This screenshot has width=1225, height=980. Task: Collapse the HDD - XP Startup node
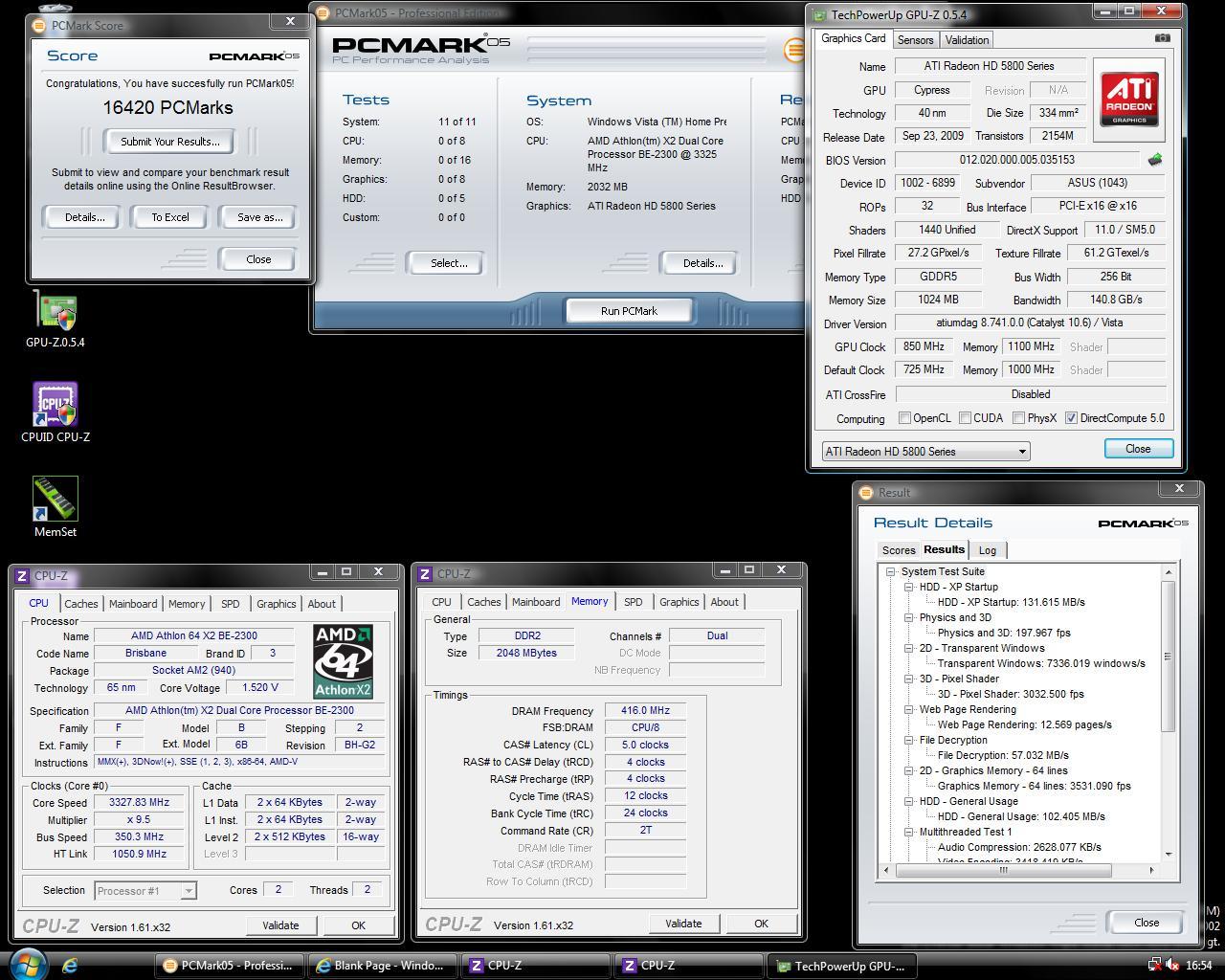click(x=909, y=587)
